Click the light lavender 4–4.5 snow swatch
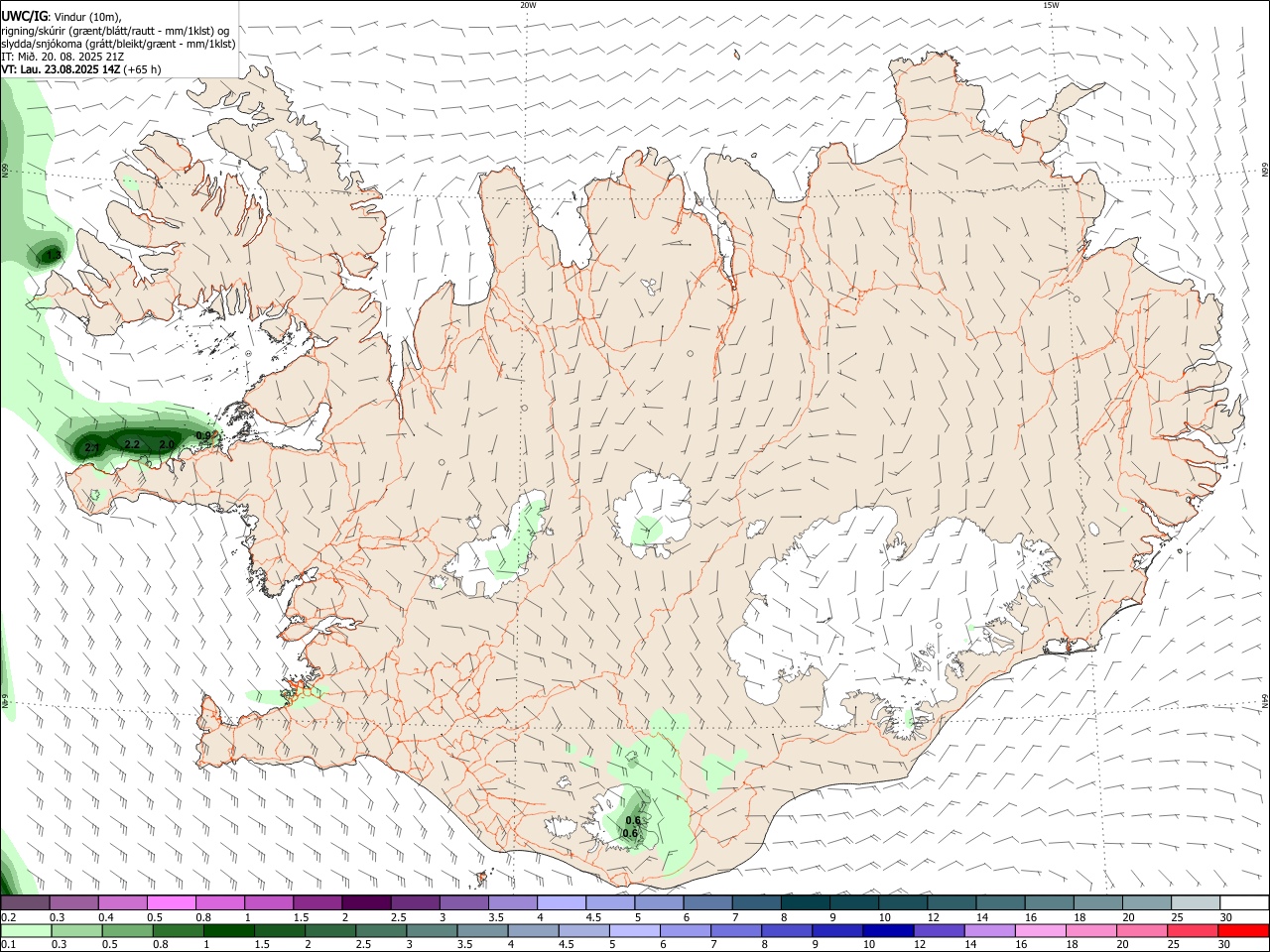The height and width of the screenshot is (952, 1270). pyautogui.click(x=561, y=902)
